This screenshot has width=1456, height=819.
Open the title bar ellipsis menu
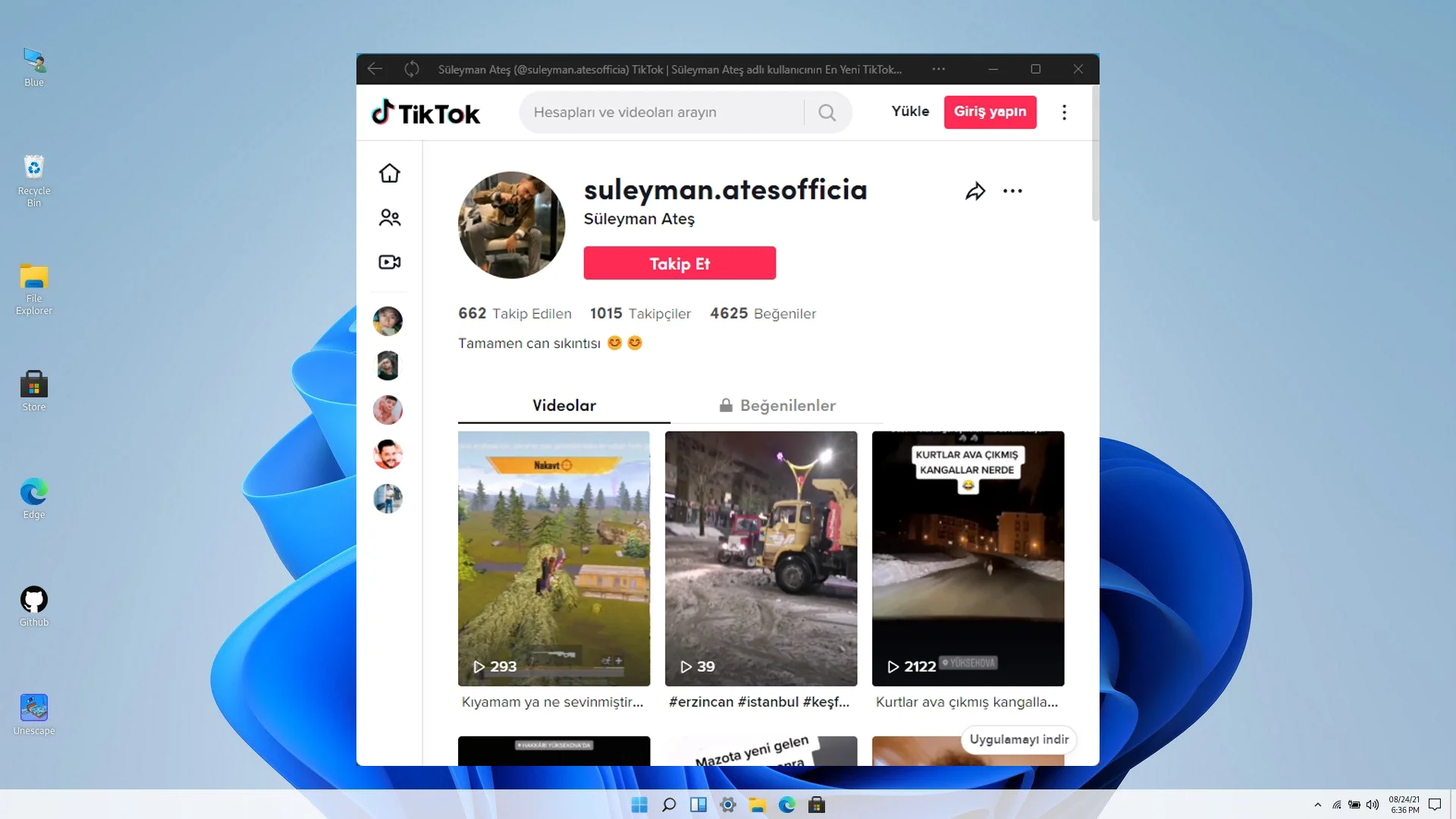[939, 69]
